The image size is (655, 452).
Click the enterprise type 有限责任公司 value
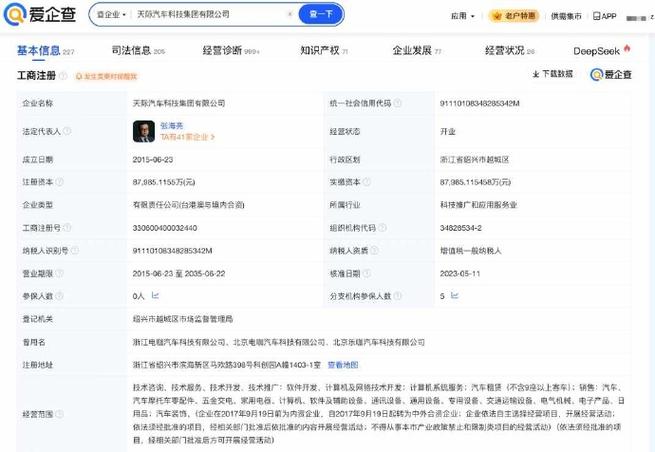click(x=188, y=205)
